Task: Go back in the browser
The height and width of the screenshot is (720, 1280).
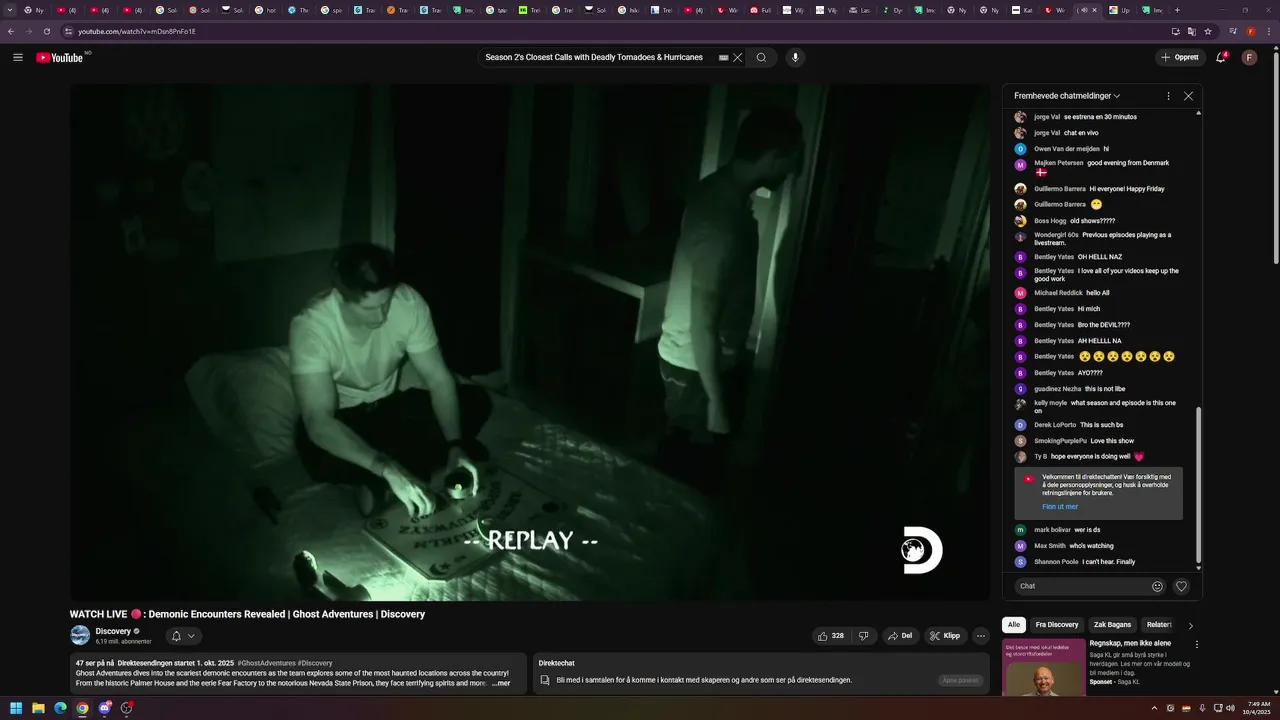Action: pyautogui.click(x=11, y=31)
